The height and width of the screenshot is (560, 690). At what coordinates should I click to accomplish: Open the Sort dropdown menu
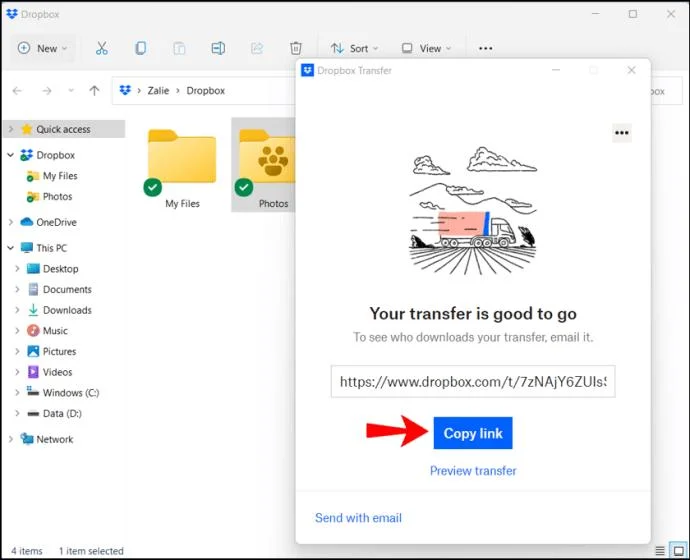[x=355, y=48]
